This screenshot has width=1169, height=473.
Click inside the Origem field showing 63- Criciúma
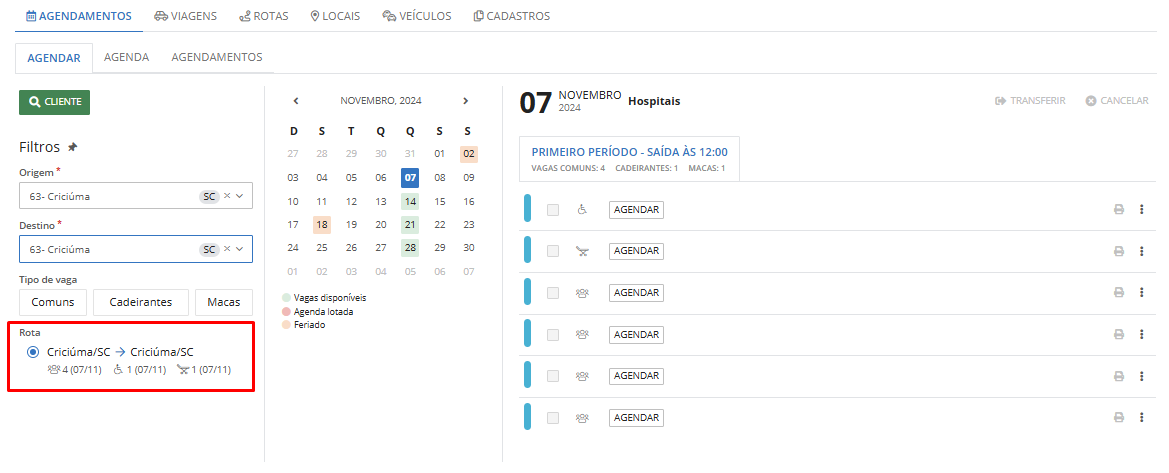(136, 195)
